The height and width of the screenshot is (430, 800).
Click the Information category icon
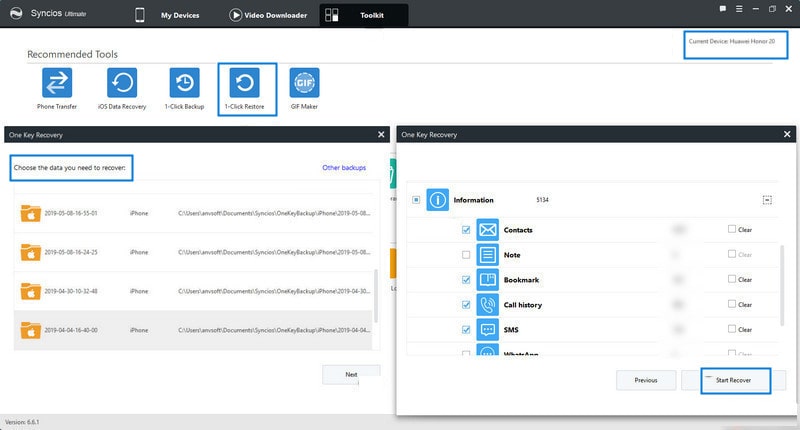[x=437, y=200]
